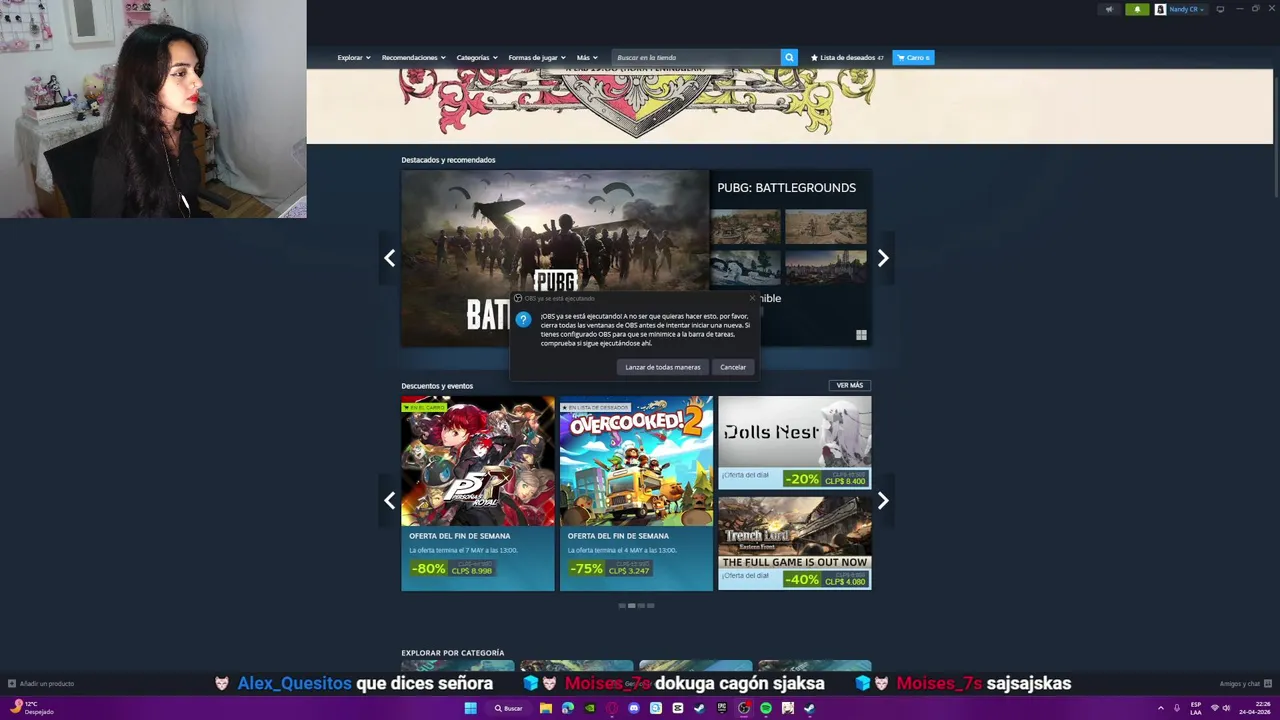Click the taskbar Buscar search box
Viewport: 1280px width, 720px height.
pos(510,708)
